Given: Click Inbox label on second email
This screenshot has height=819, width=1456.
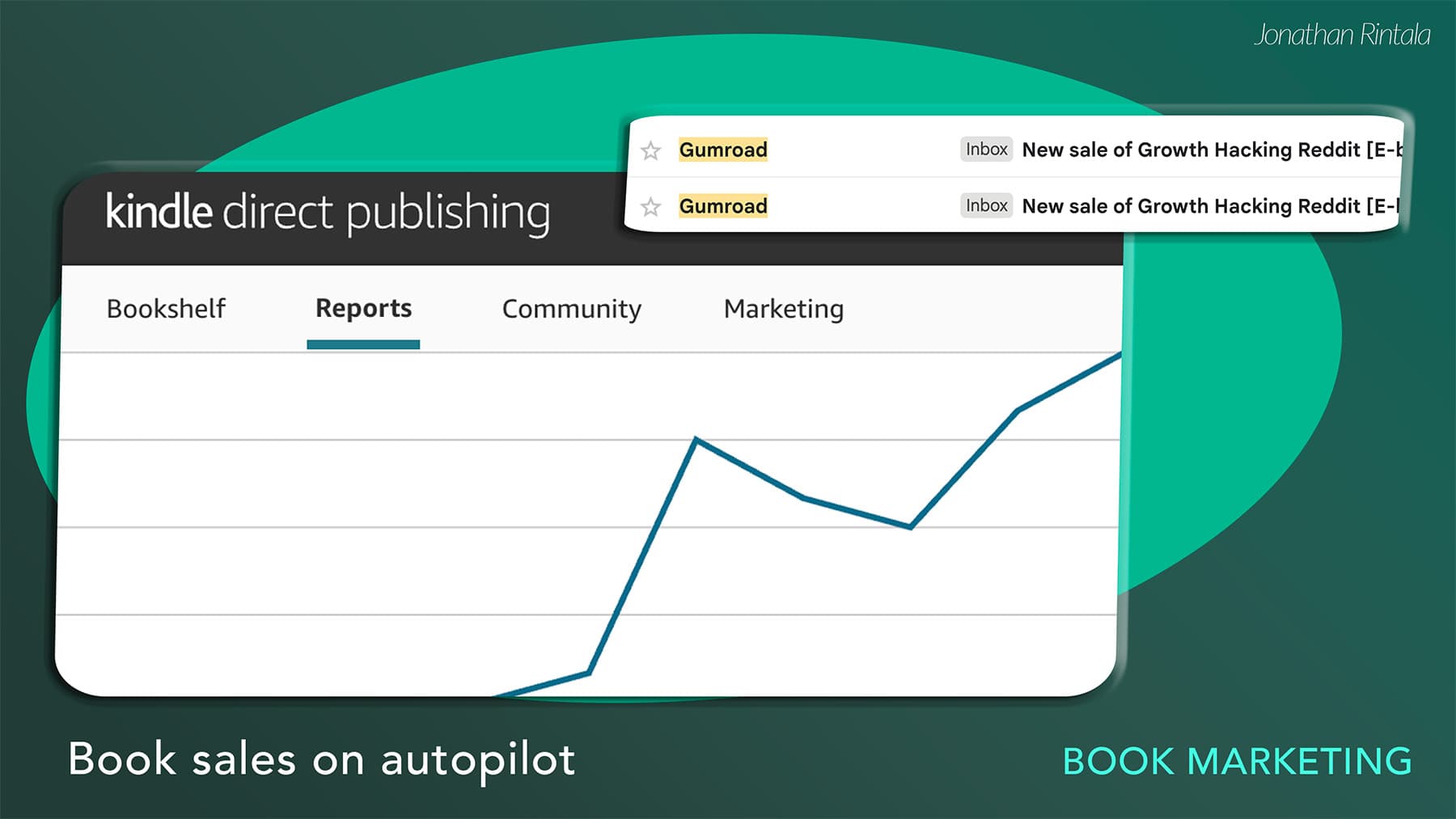Looking at the screenshot, I should coord(986,206).
